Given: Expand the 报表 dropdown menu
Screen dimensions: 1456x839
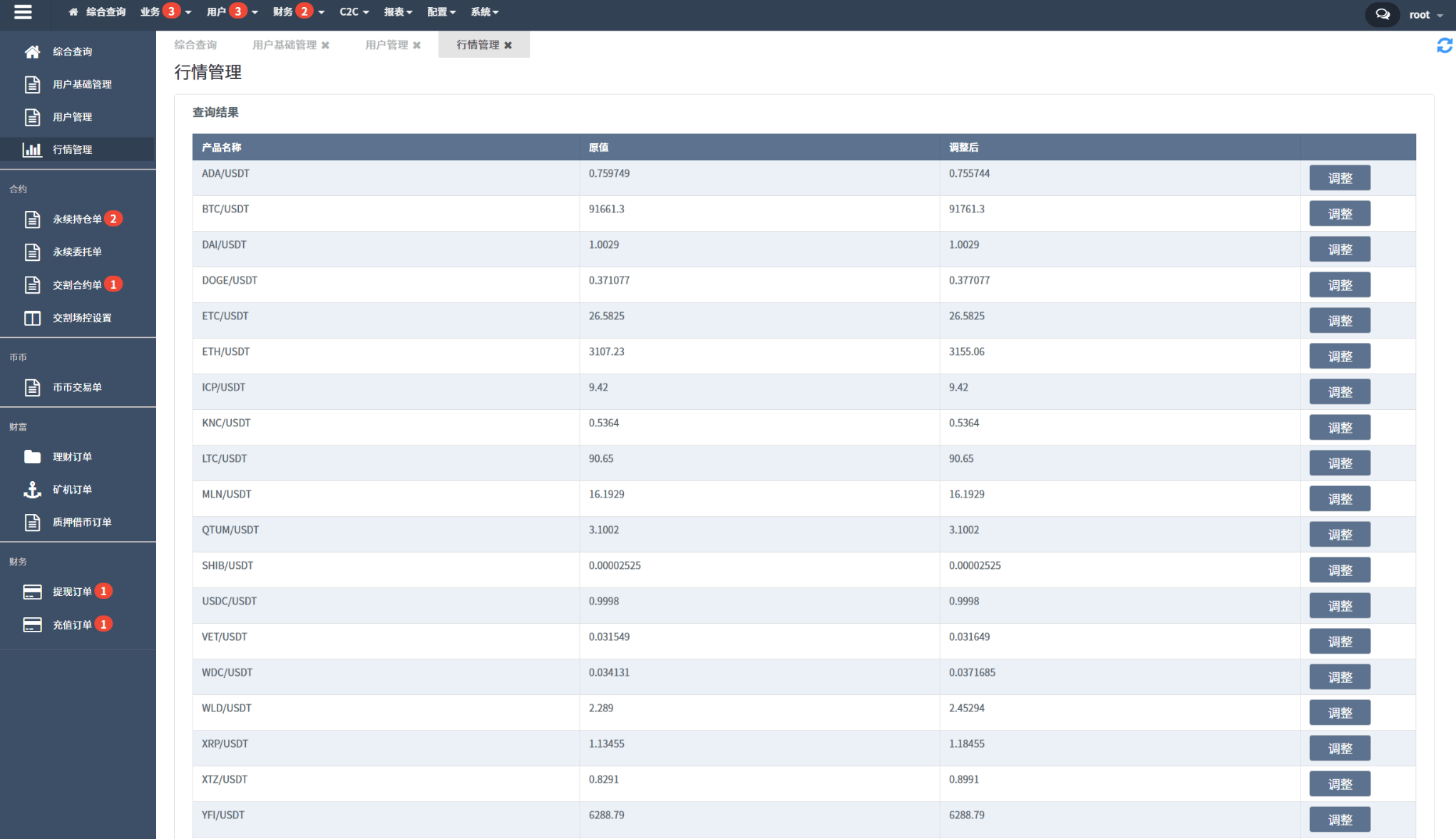Looking at the screenshot, I should (398, 12).
